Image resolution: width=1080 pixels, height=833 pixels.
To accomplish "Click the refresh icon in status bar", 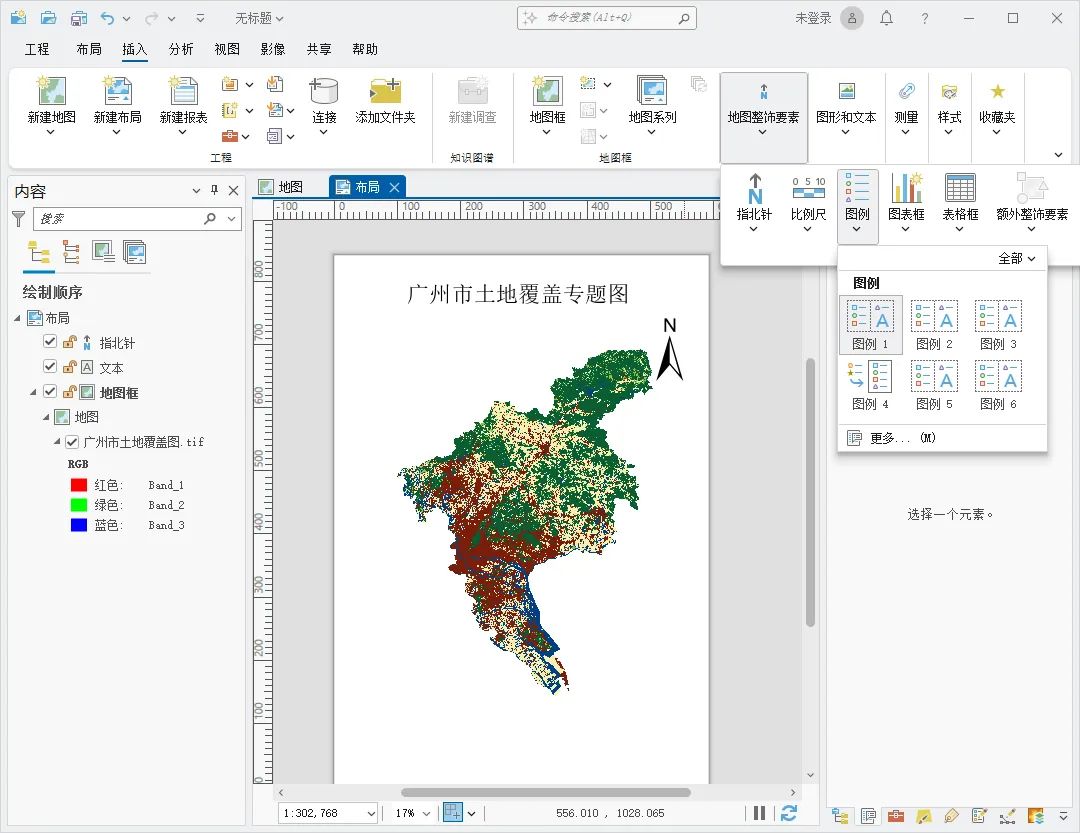I will click(x=789, y=813).
